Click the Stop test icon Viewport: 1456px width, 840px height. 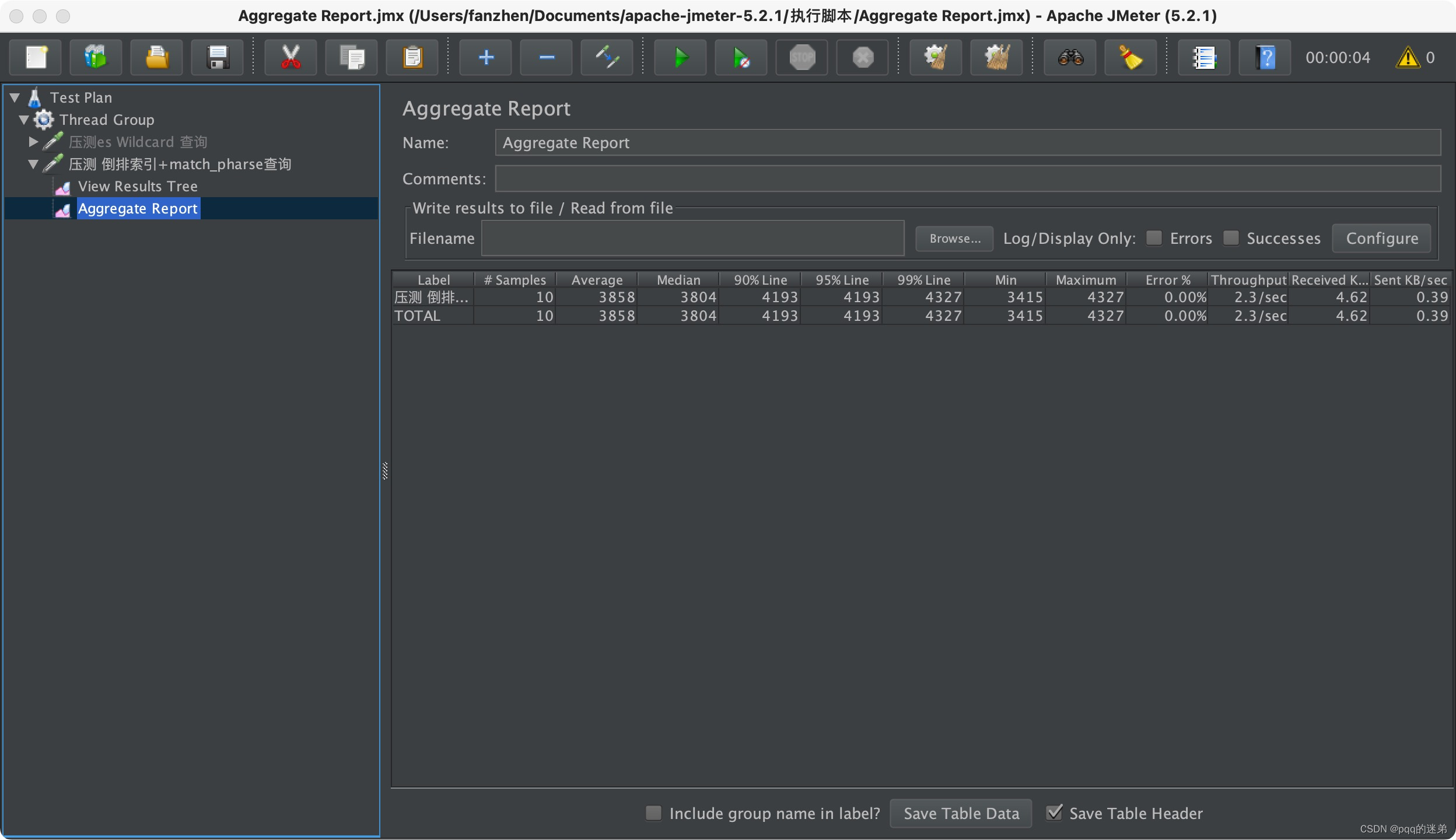(x=802, y=57)
